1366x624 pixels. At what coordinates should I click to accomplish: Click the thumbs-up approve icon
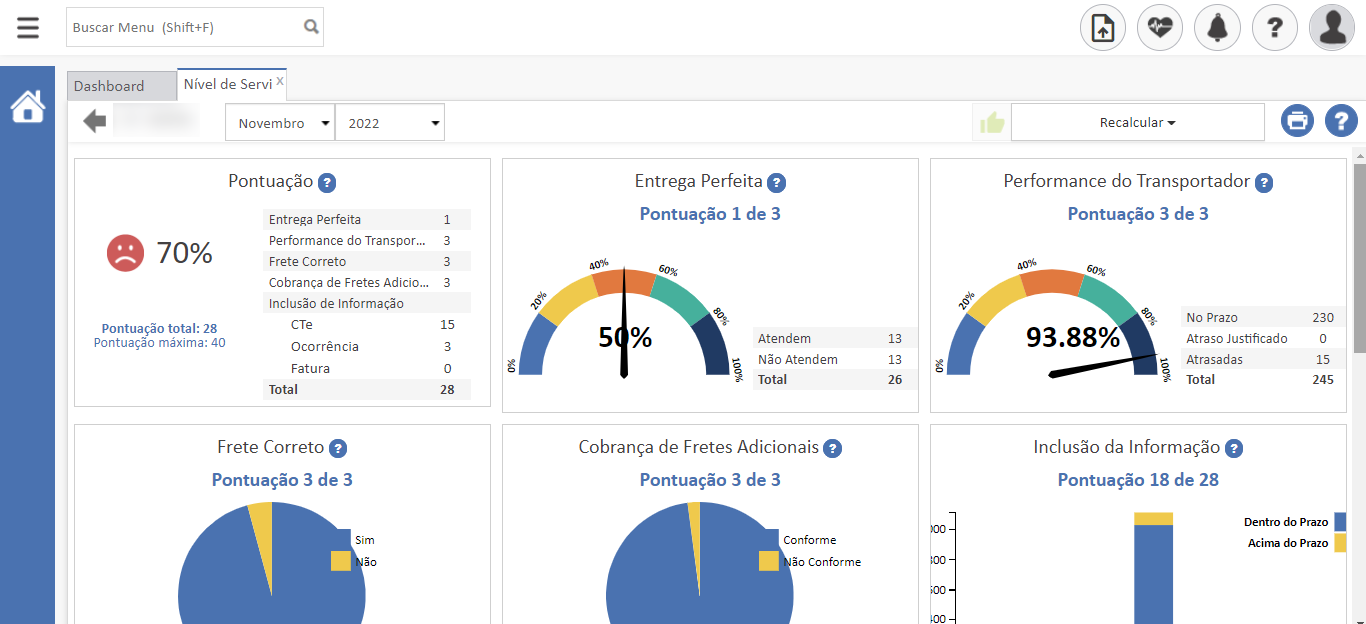[991, 123]
